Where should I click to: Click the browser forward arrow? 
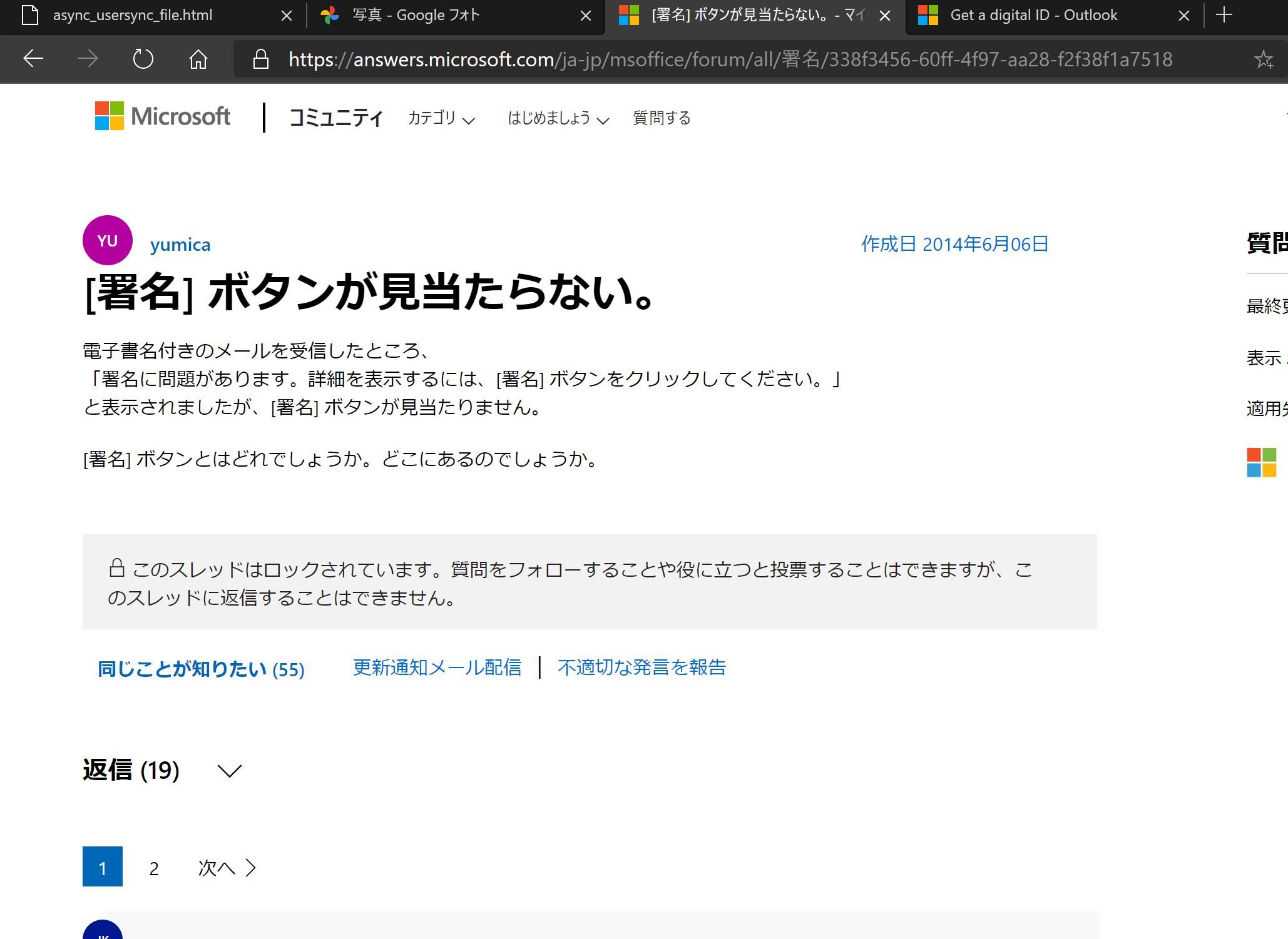88,59
